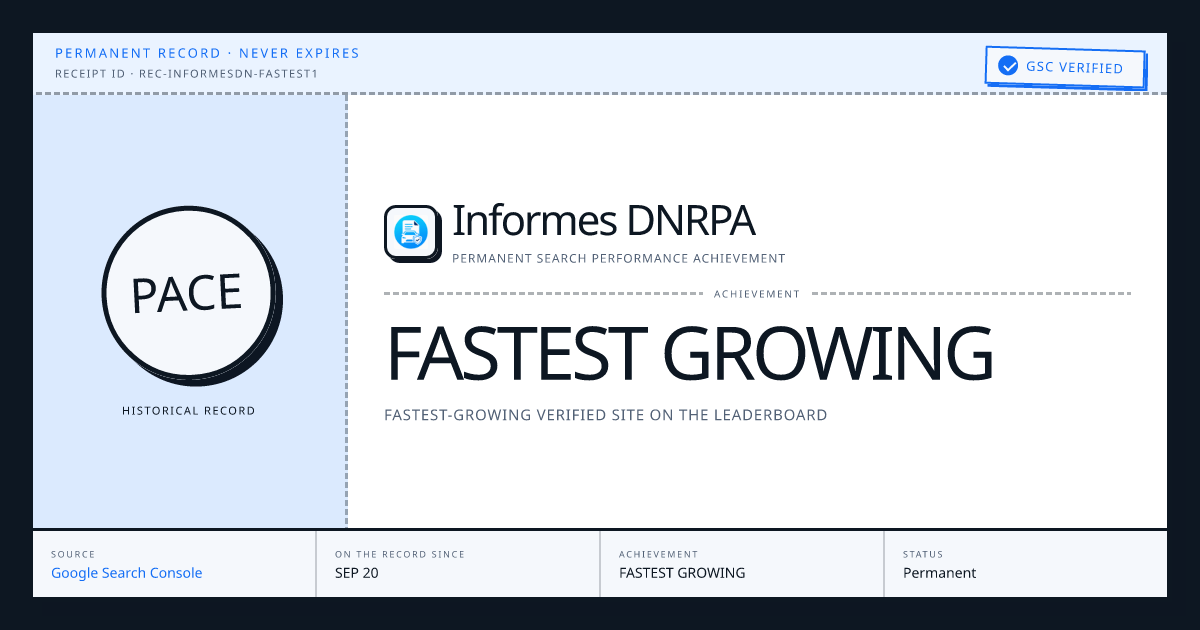Click the HISTORICAL RECORD caption

189,411
